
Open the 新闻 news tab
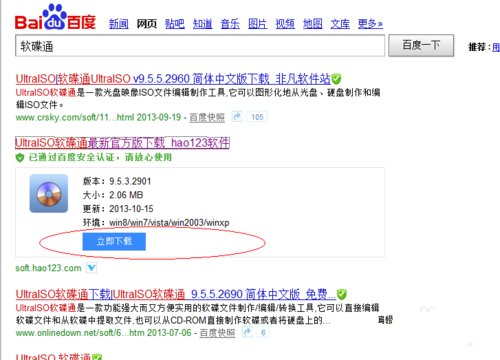119,24
